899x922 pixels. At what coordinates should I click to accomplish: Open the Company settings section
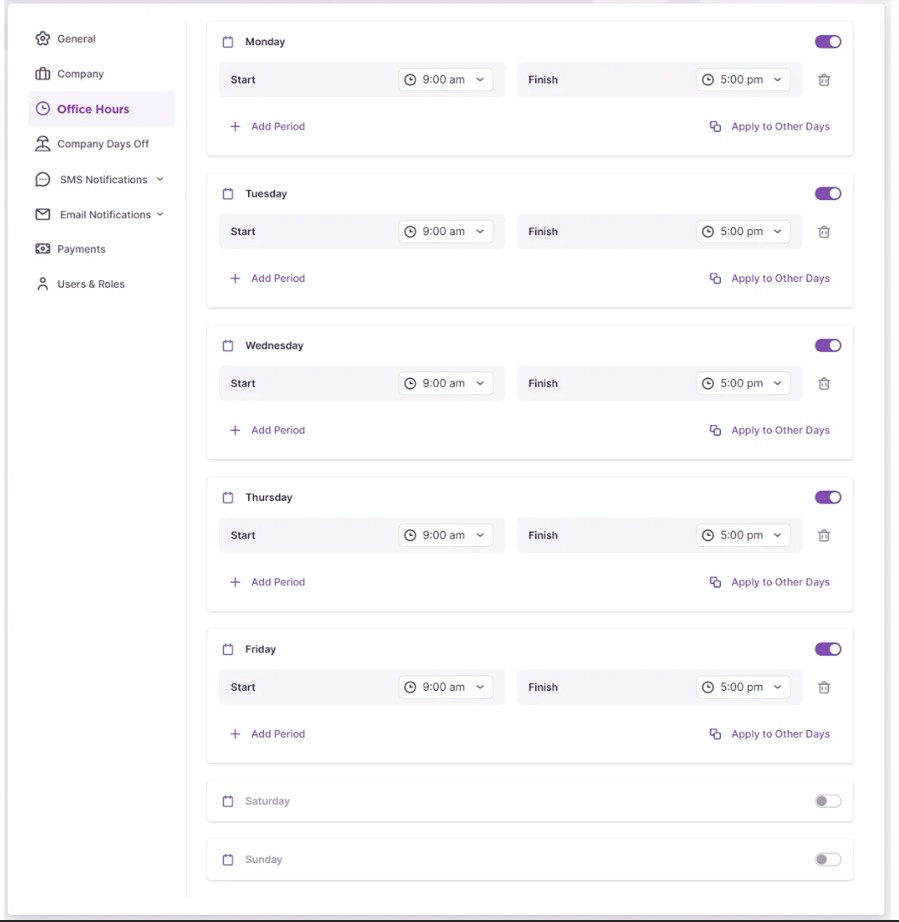(80, 74)
